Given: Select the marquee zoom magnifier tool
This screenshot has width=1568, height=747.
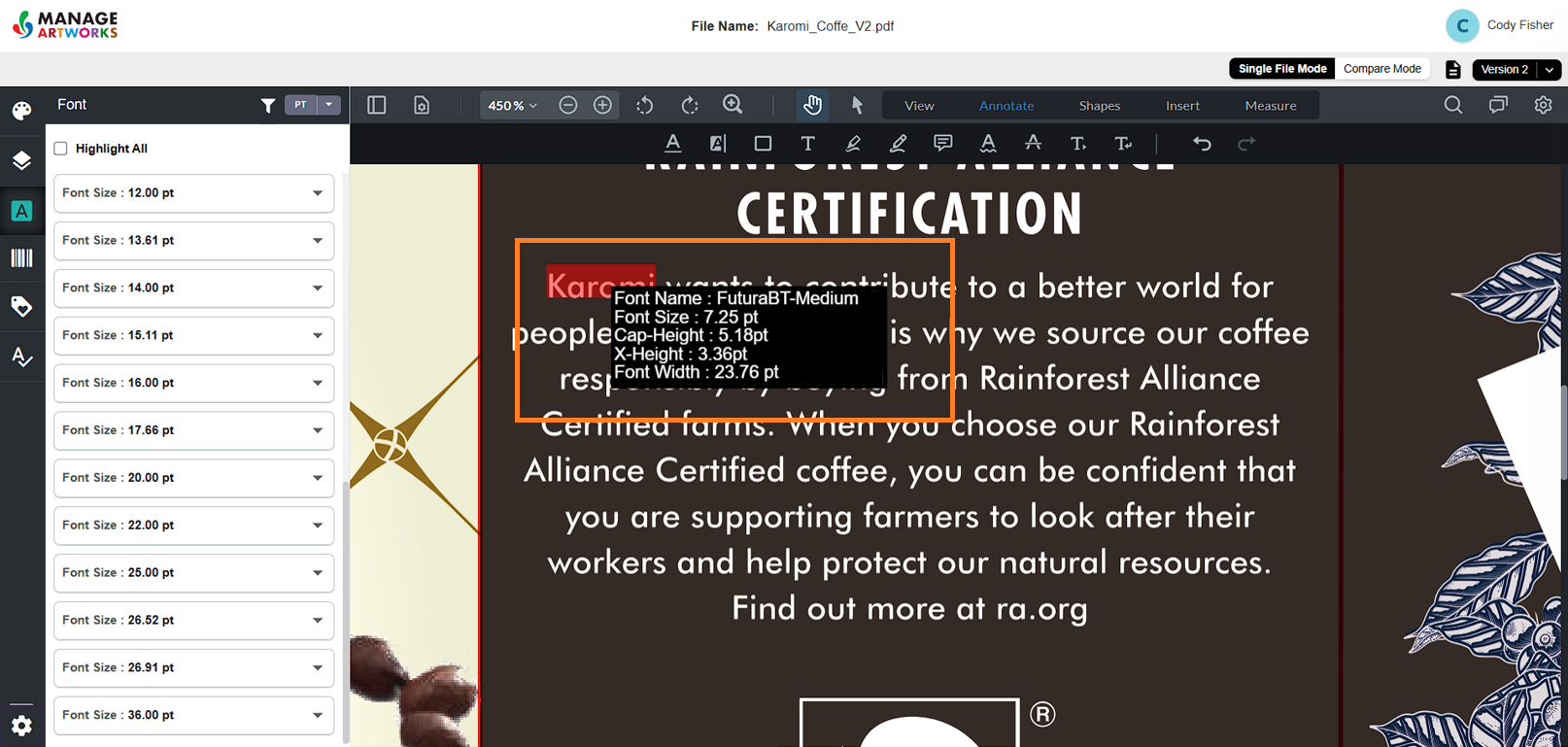Looking at the screenshot, I should tap(733, 104).
